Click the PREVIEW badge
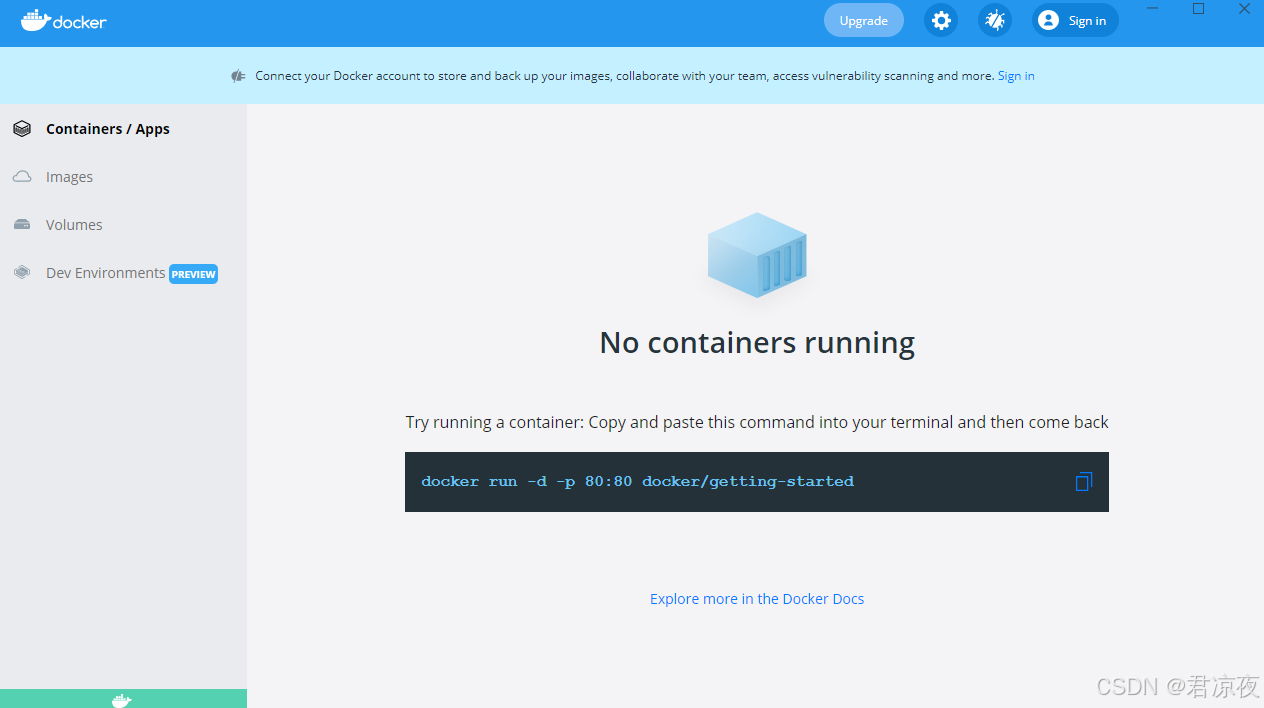This screenshot has width=1264, height=708. pyautogui.click(x=193, y=274)
